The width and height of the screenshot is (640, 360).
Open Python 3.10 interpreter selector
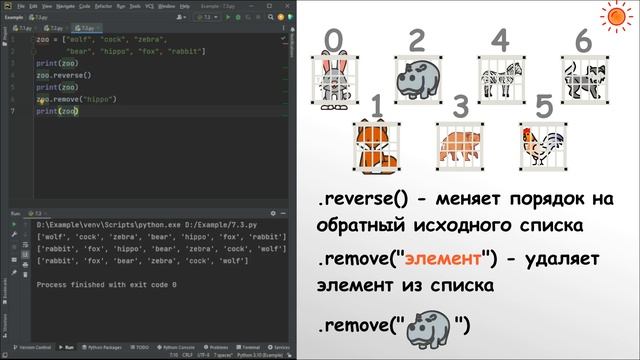pyautogui.click(x=260, y=356)
